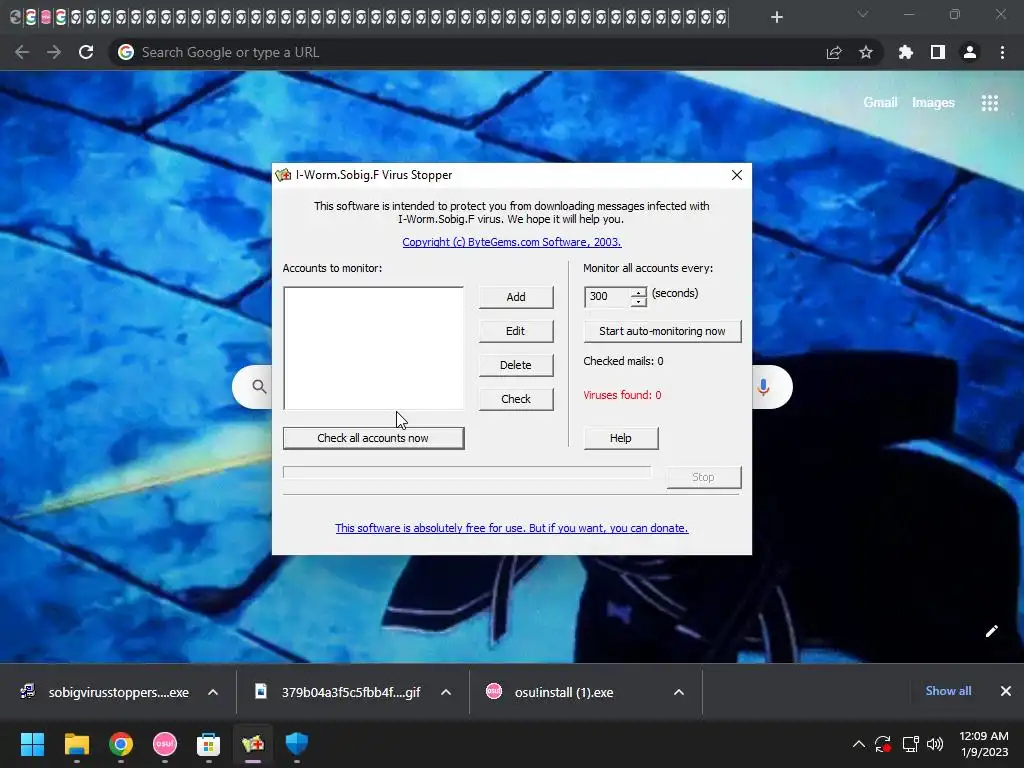Image resolution: width=1024 pixels, height=768 pixels.
Task: Open the donate link at dialog bottom
Action: (512, 528)
